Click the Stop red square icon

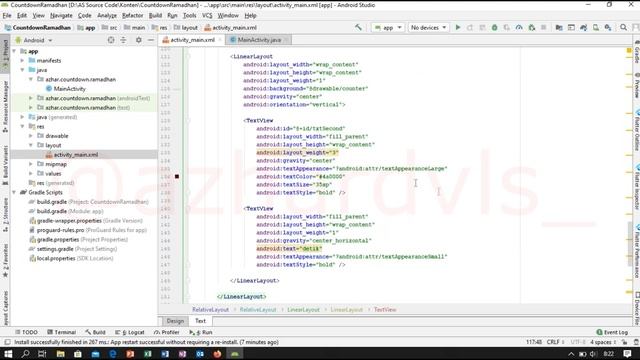[543, 27]
